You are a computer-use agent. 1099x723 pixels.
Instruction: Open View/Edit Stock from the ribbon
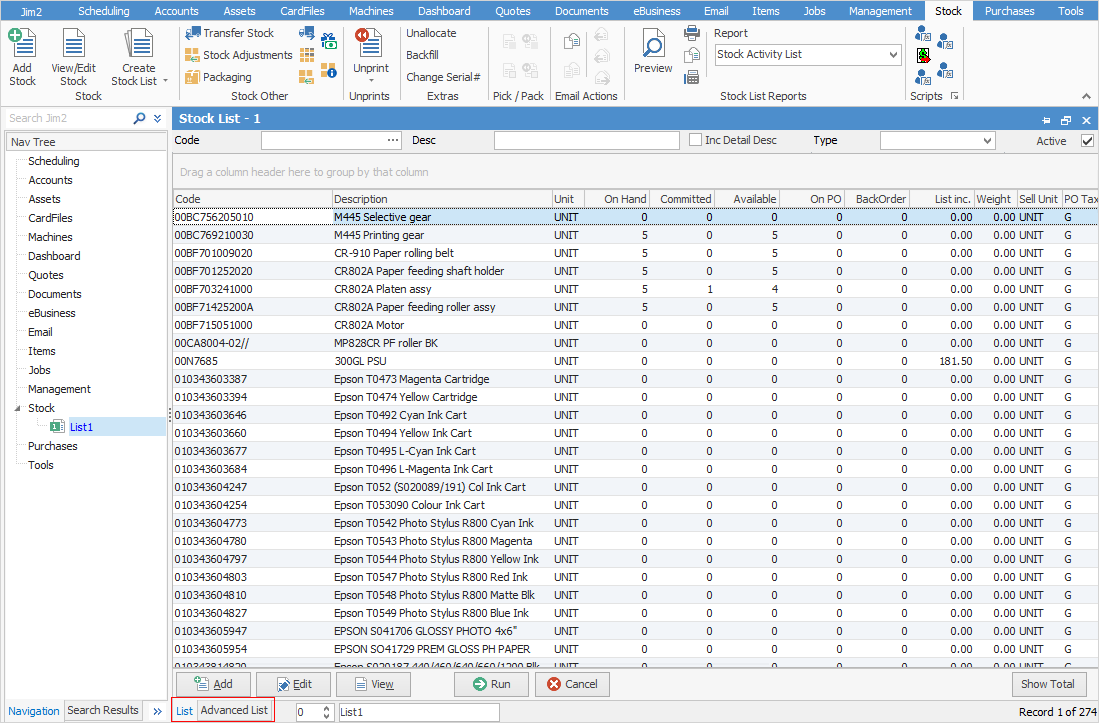coord(73,45)
